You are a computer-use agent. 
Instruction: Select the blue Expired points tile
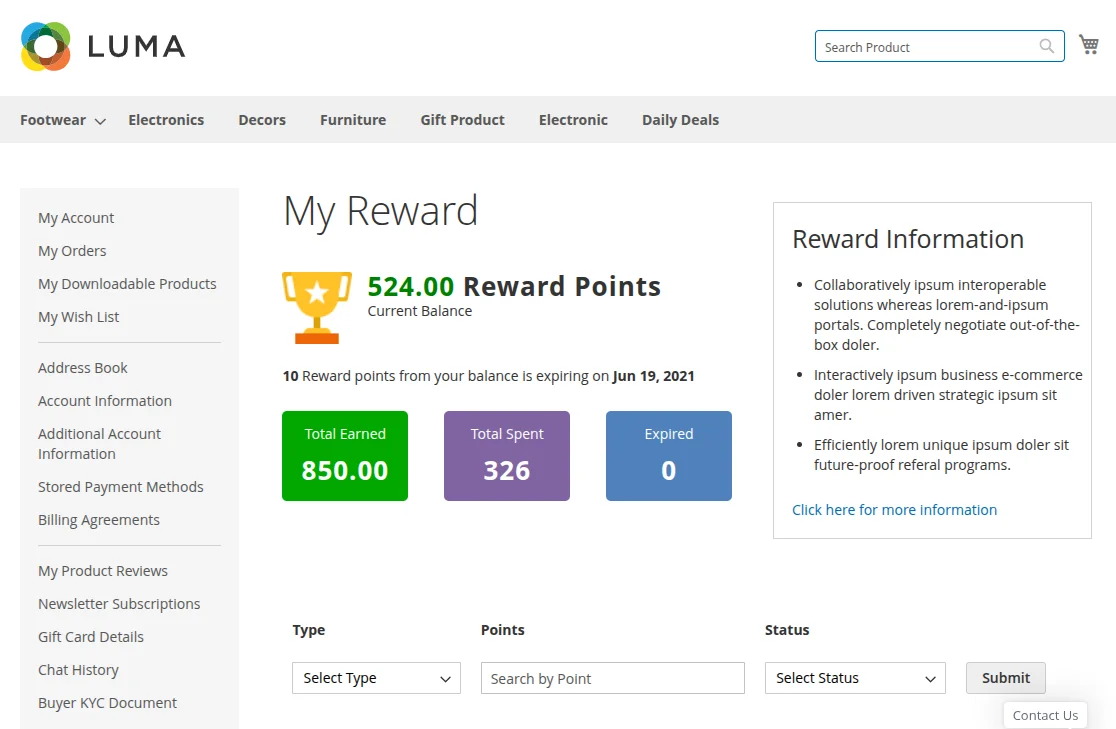(668, 455)
